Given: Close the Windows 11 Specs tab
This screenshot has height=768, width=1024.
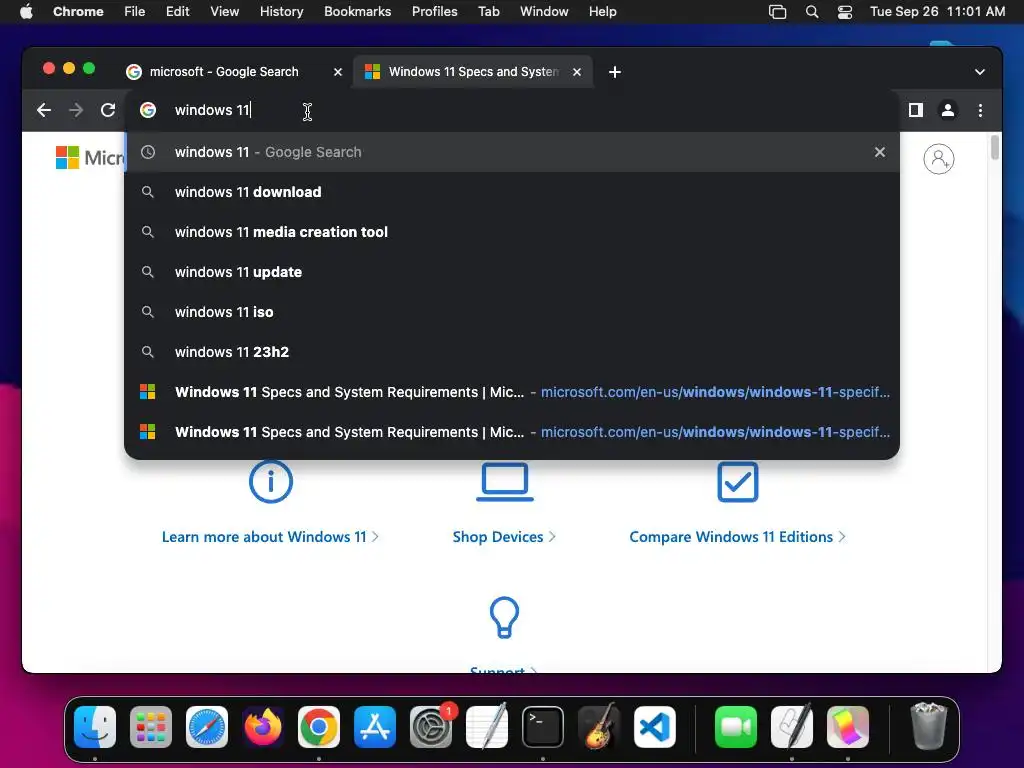Looking at the screenshot, I should tap(577, 72).
